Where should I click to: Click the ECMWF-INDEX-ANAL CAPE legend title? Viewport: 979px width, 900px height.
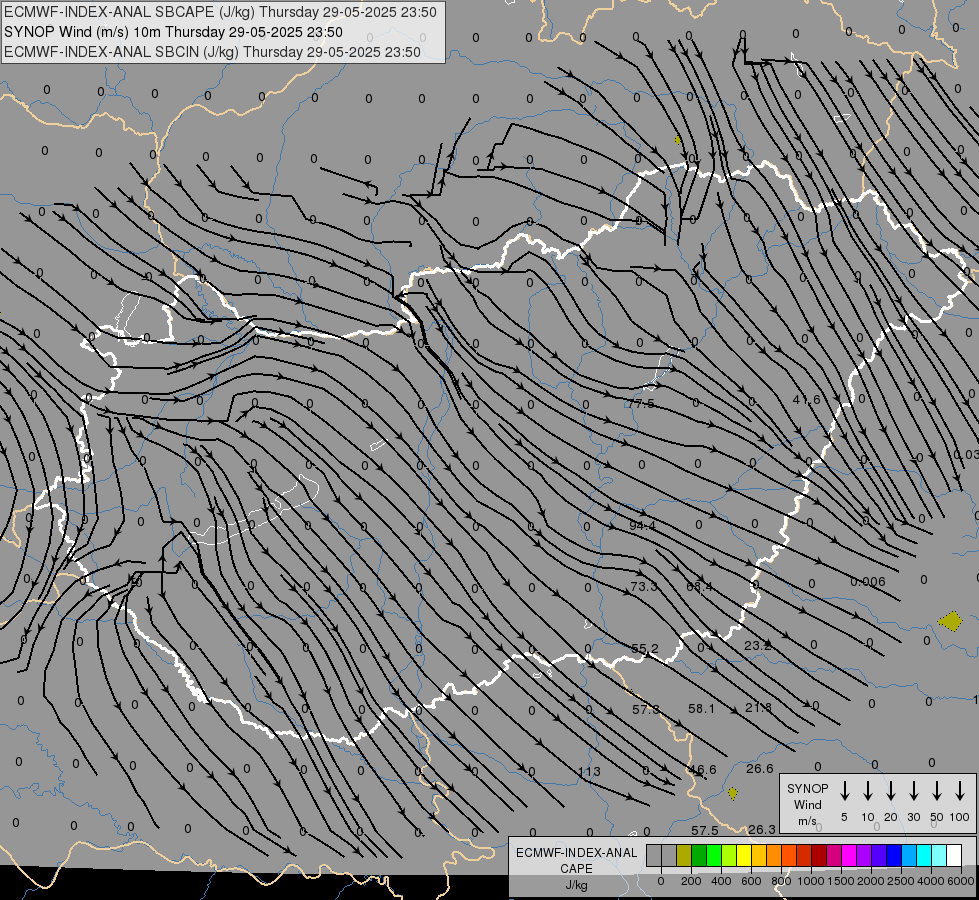(576, 860)
